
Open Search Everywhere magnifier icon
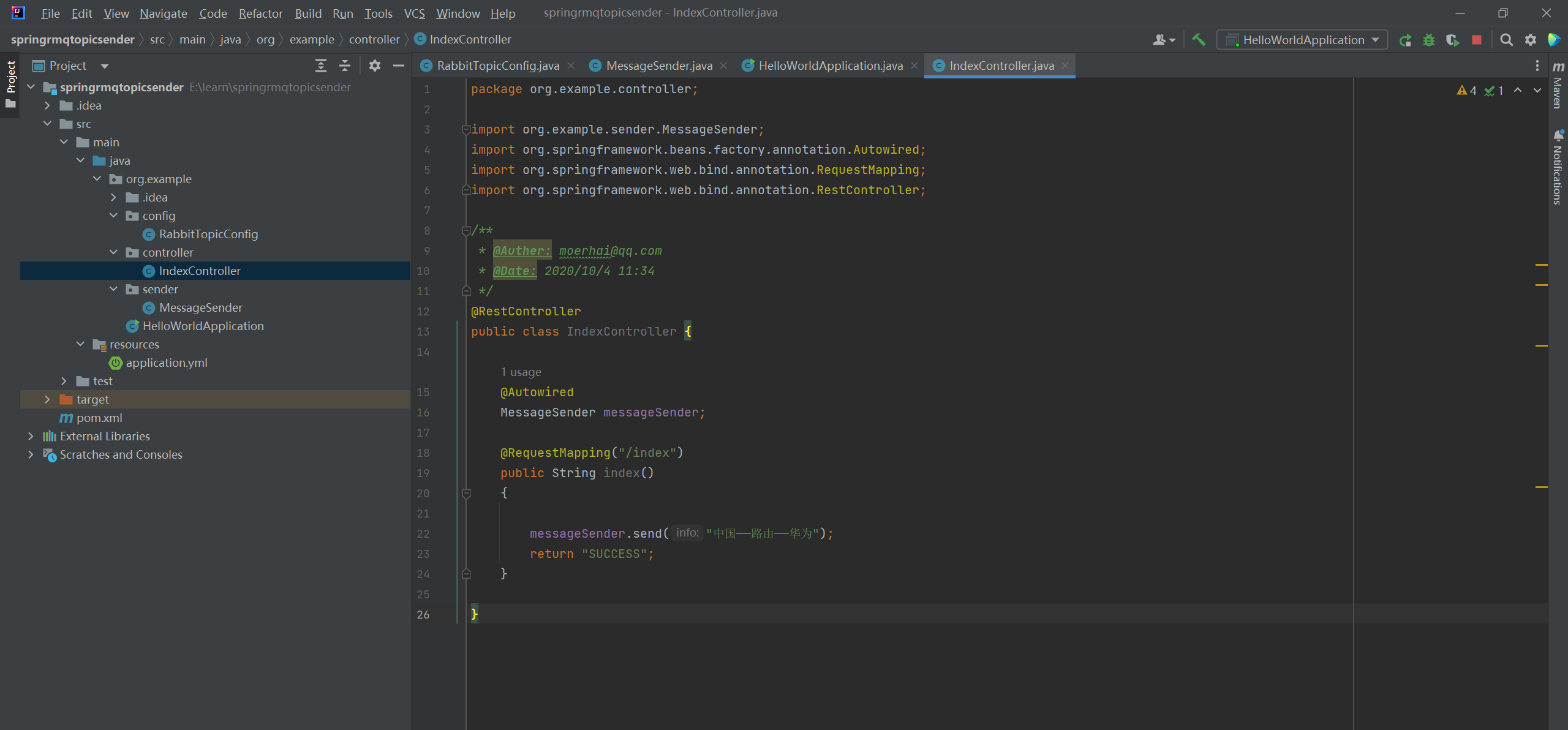(1507, 40)
